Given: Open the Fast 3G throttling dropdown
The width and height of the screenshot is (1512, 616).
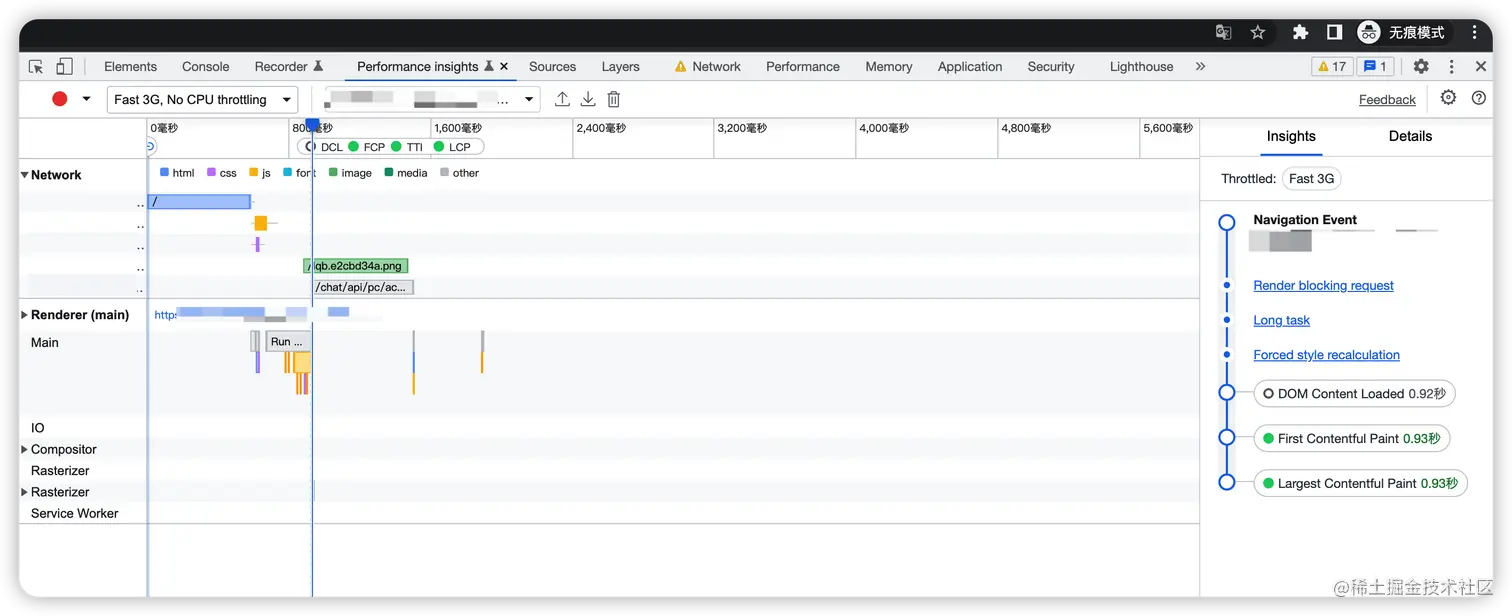Looking at the screenshot, I should pyautogui.click(x=203, y=99).
